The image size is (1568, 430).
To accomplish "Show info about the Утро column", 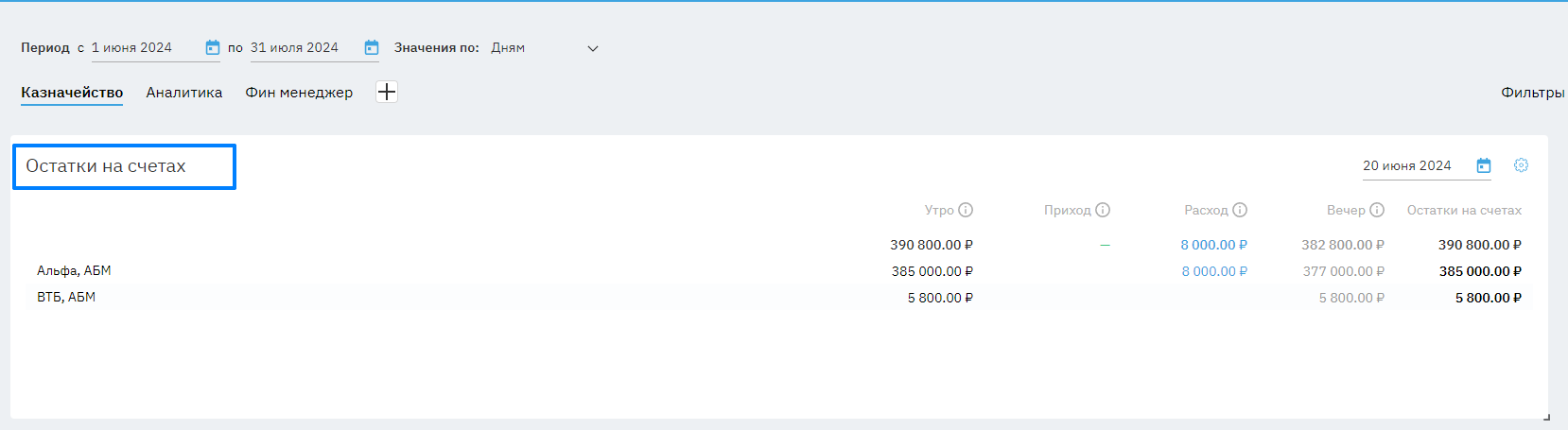I will pyautogui.click(x=966, y=210).
